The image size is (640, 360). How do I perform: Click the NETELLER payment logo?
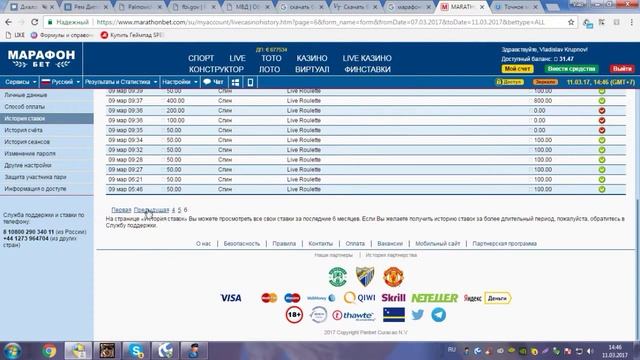tap(434, 298)
